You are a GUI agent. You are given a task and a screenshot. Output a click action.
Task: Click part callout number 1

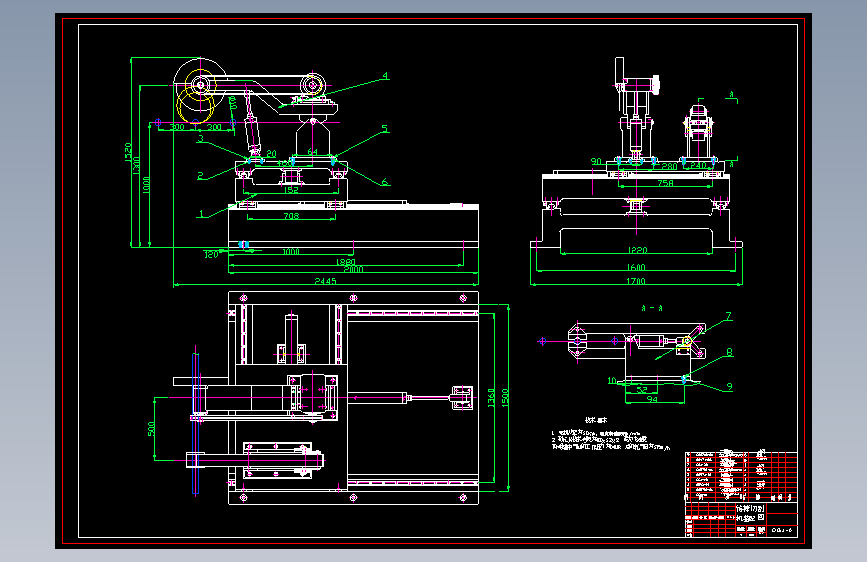201,214
